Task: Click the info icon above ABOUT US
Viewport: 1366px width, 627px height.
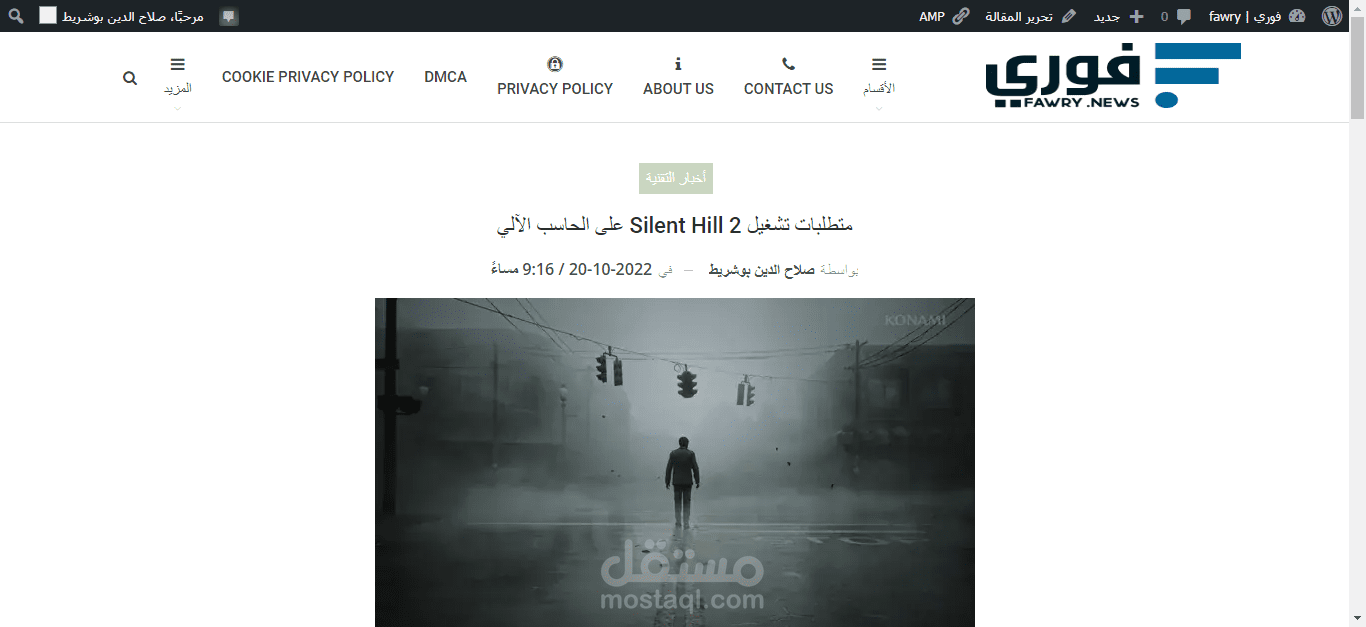Action: [678, 64]
